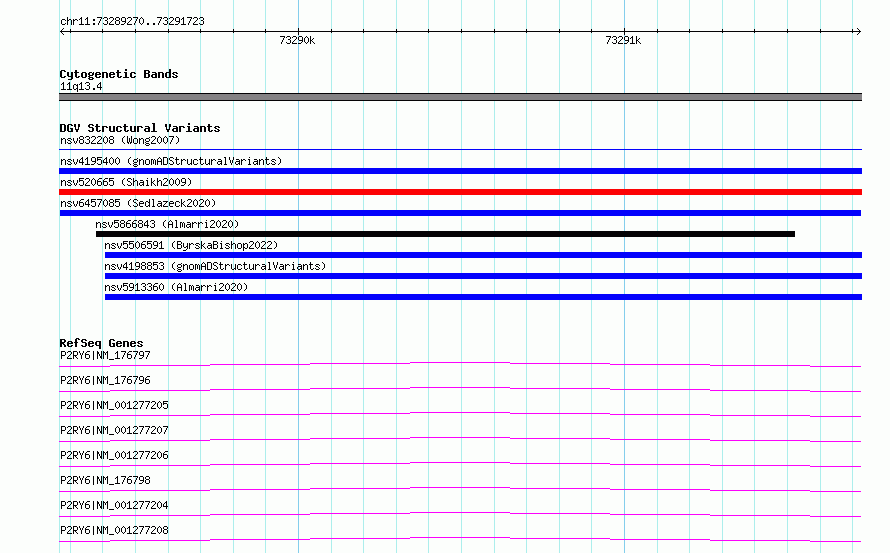Open variant nsv5506591 (ByrskaBishop2022) label
890x553 pixels.
(191, 245)
